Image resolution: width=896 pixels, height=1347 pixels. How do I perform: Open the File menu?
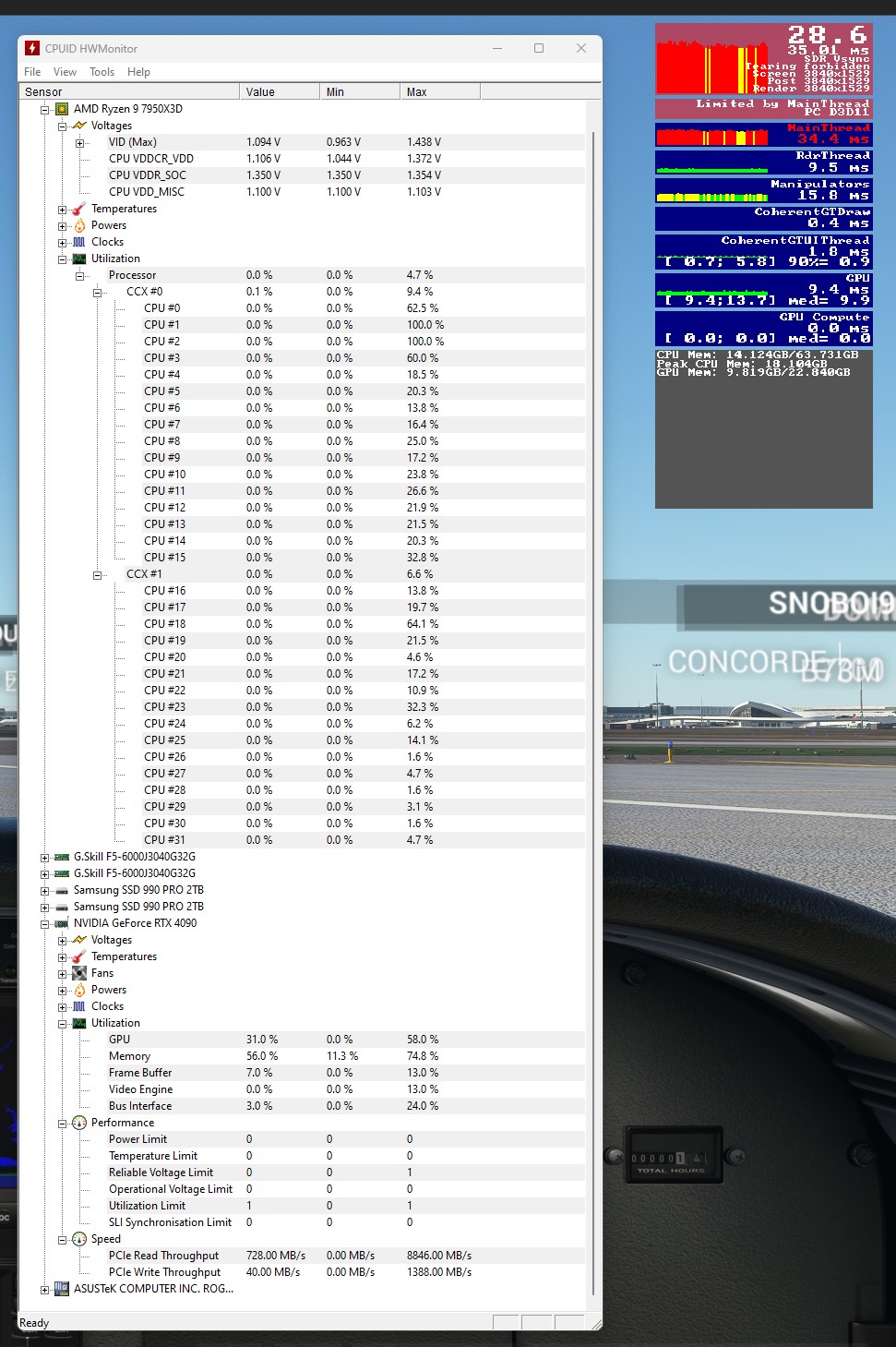point(32,72)
